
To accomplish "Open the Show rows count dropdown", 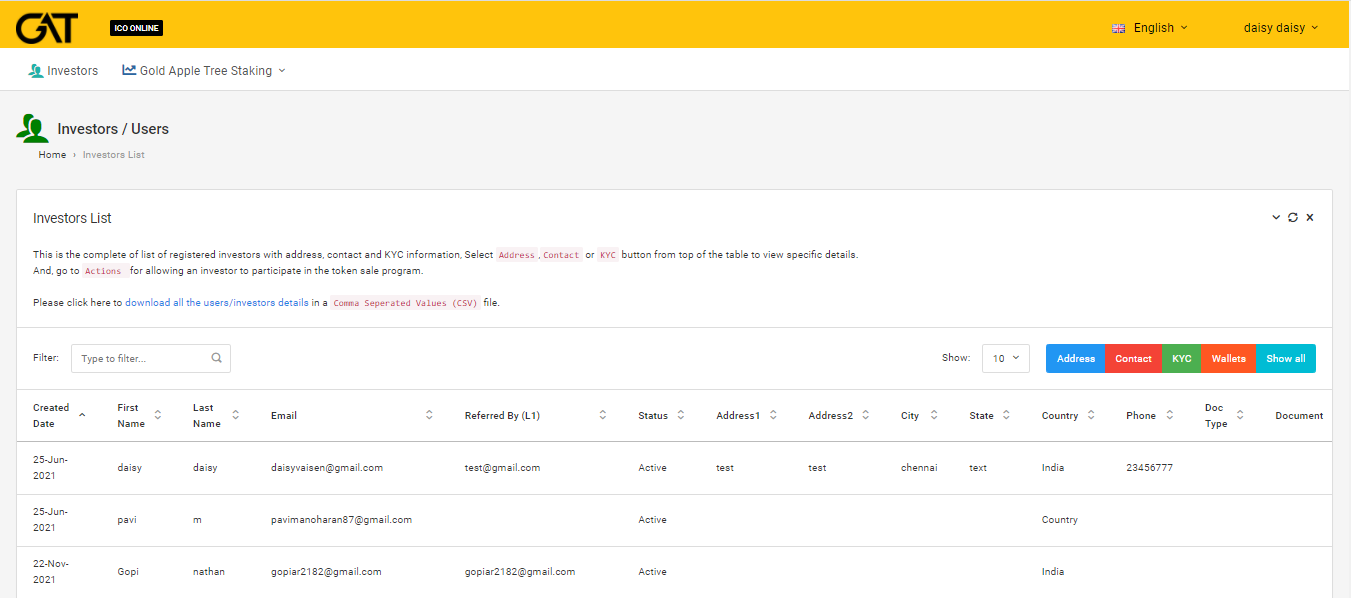I will 1005,358.
